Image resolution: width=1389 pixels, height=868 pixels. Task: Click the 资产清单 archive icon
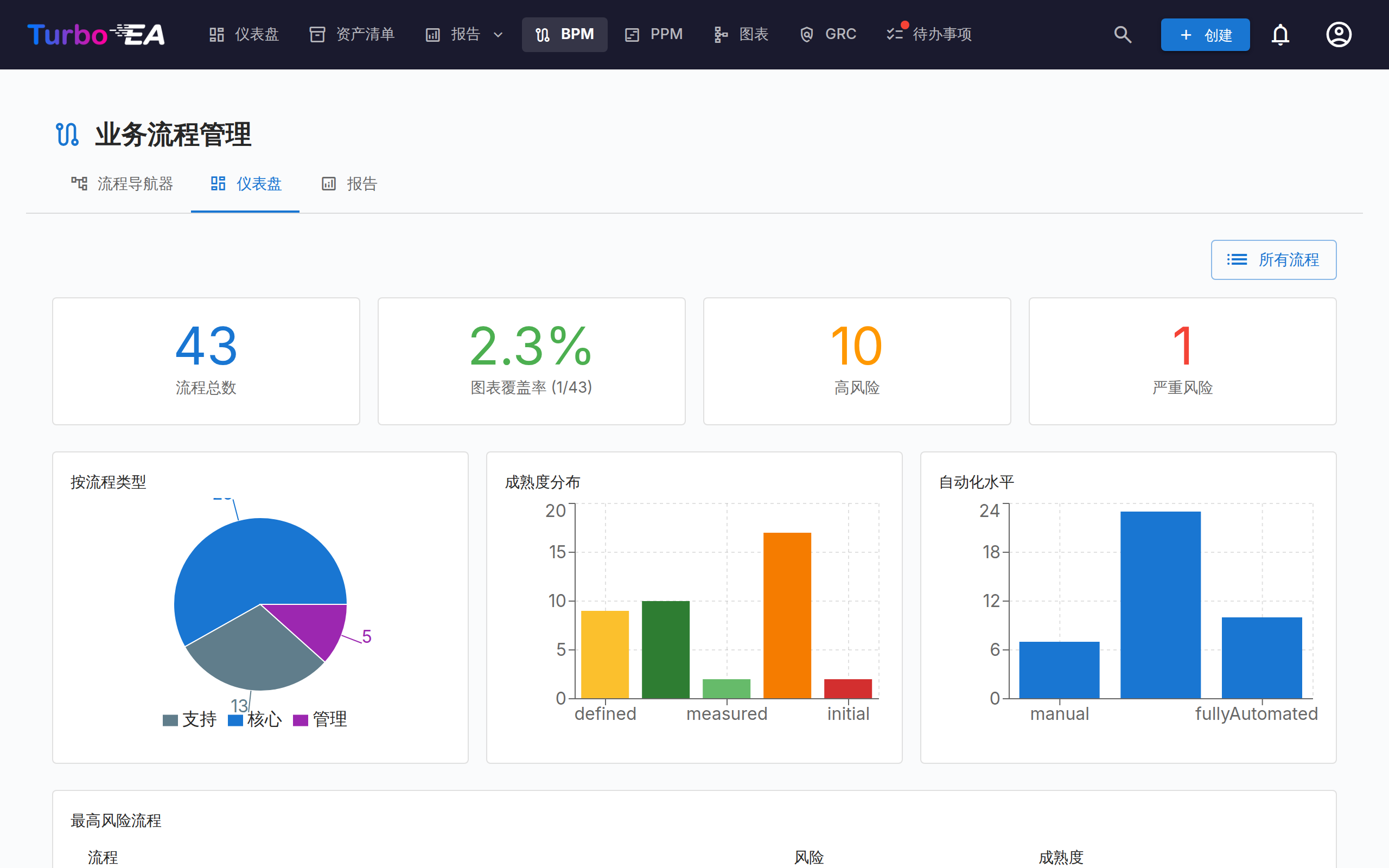[x=317, y=34]
